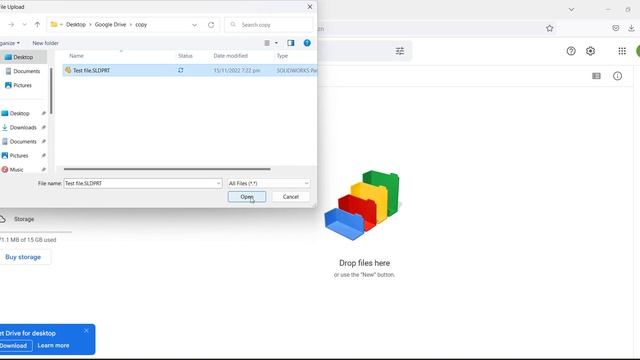The width and height of the screenshot is (640, 360).
Task: Close the File Upload dialog
Action: click(310, 7)
